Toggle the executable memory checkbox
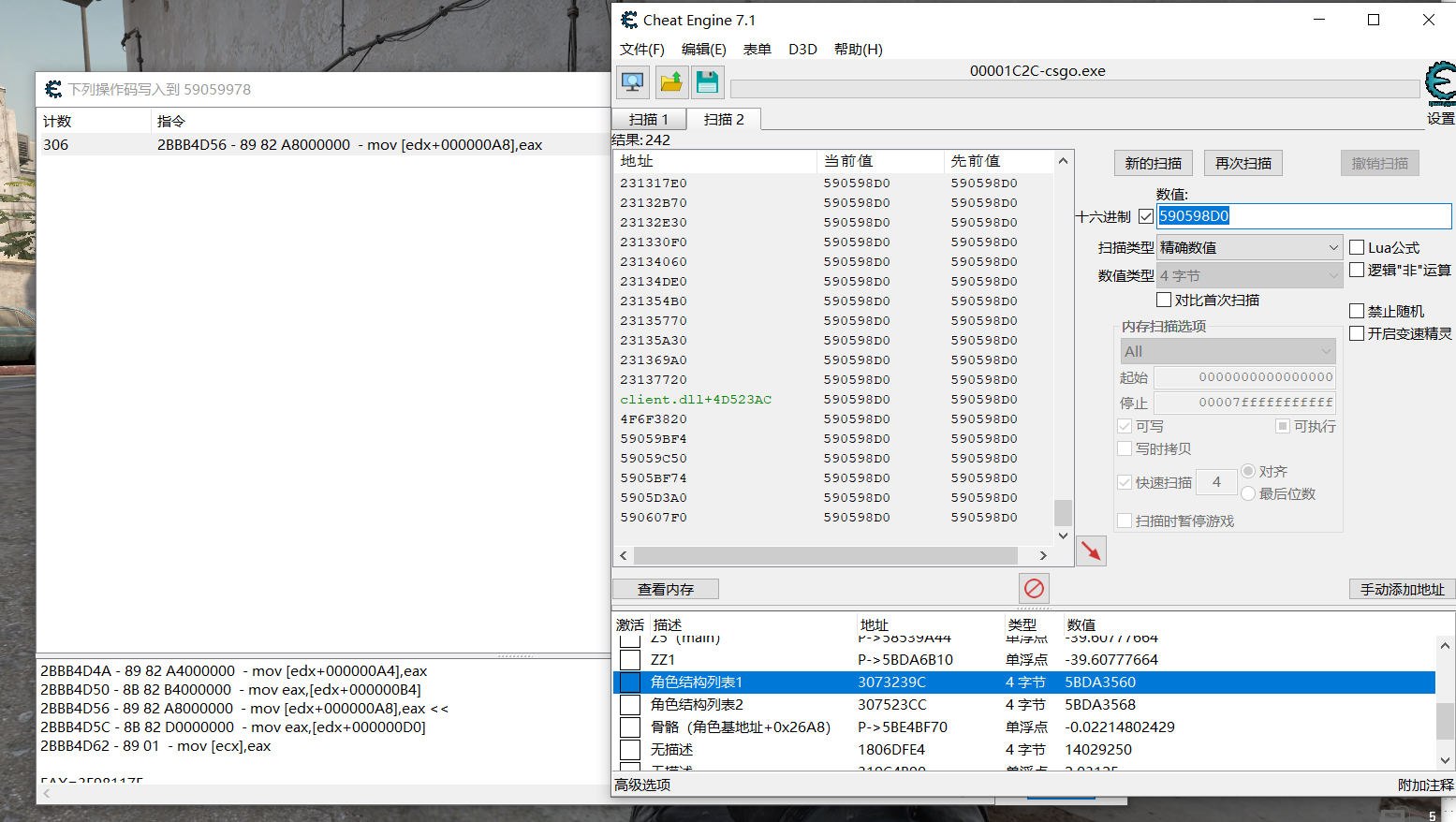1456x822 pixels. pyautogui.click(x=1283, y=426)
